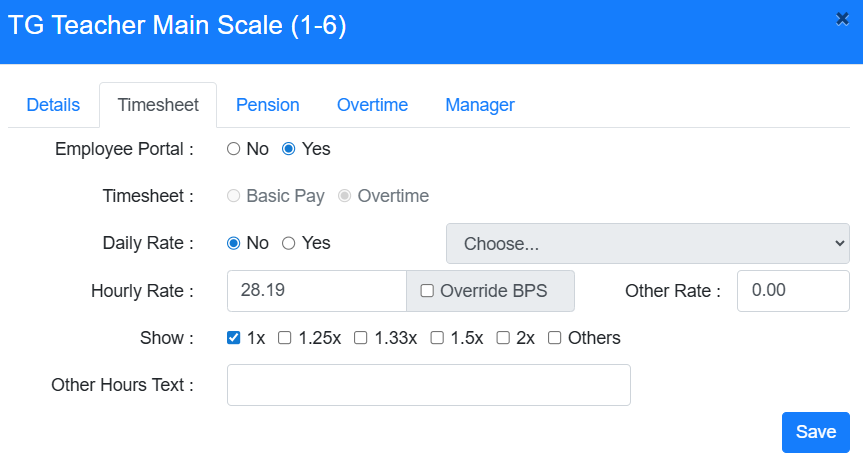The image size is (863, 465).
Task: Uncheck the 1x show option
Action: pyautogui.click(x=234, y=338)
